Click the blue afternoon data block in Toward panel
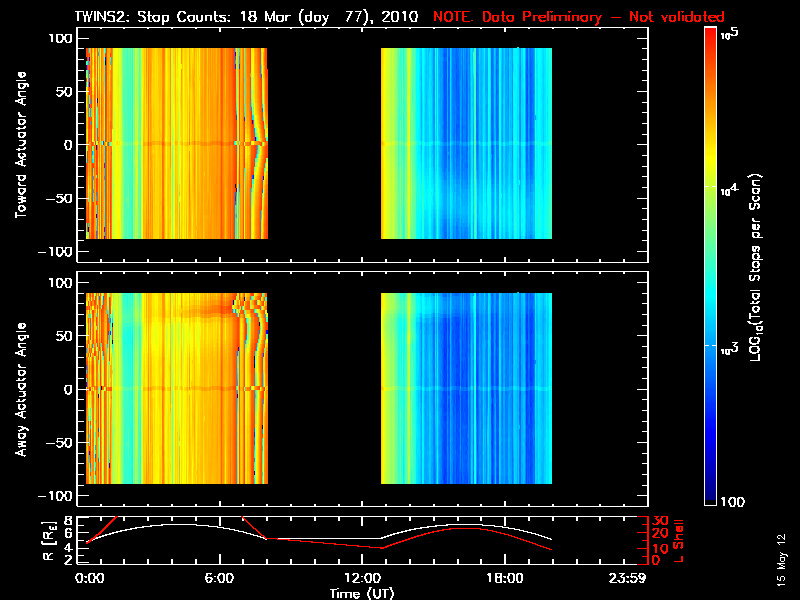This screenshot has width=800, height=600. pyautogui.click(x=466, y=145)
